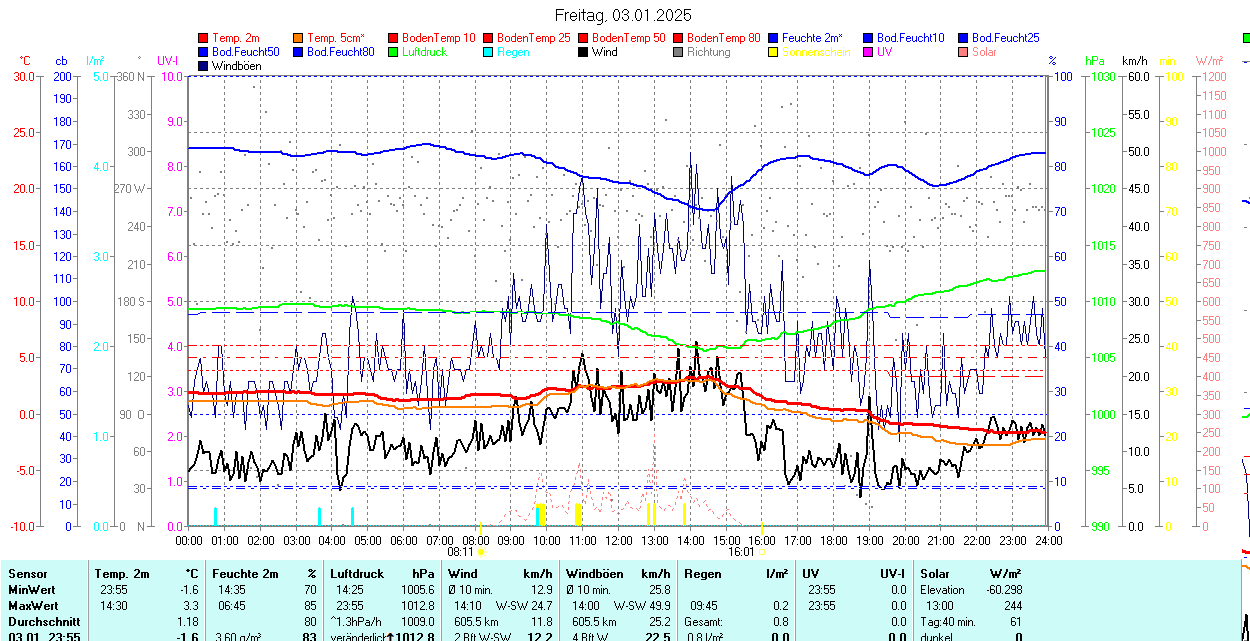
Task: Click the Bod.Feucht80 legend label
Action: (340, 52)
